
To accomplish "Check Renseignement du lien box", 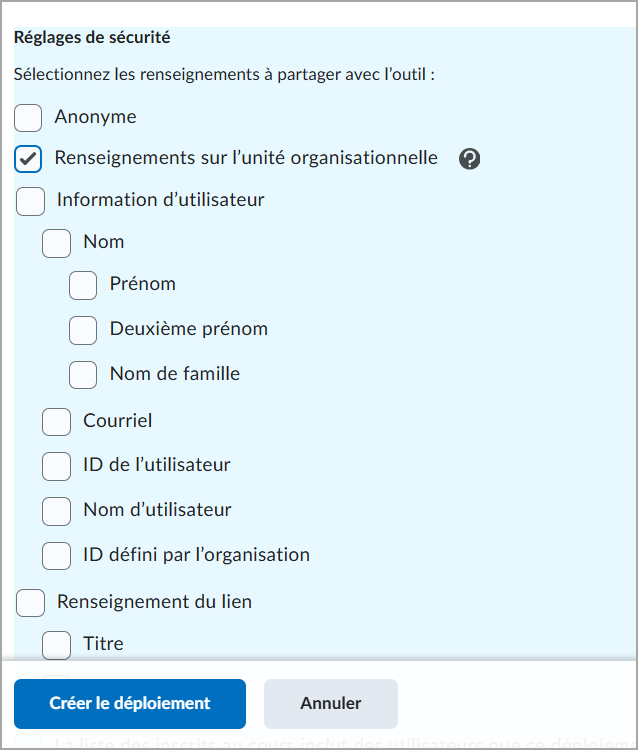I will click(x=31, y=603).
